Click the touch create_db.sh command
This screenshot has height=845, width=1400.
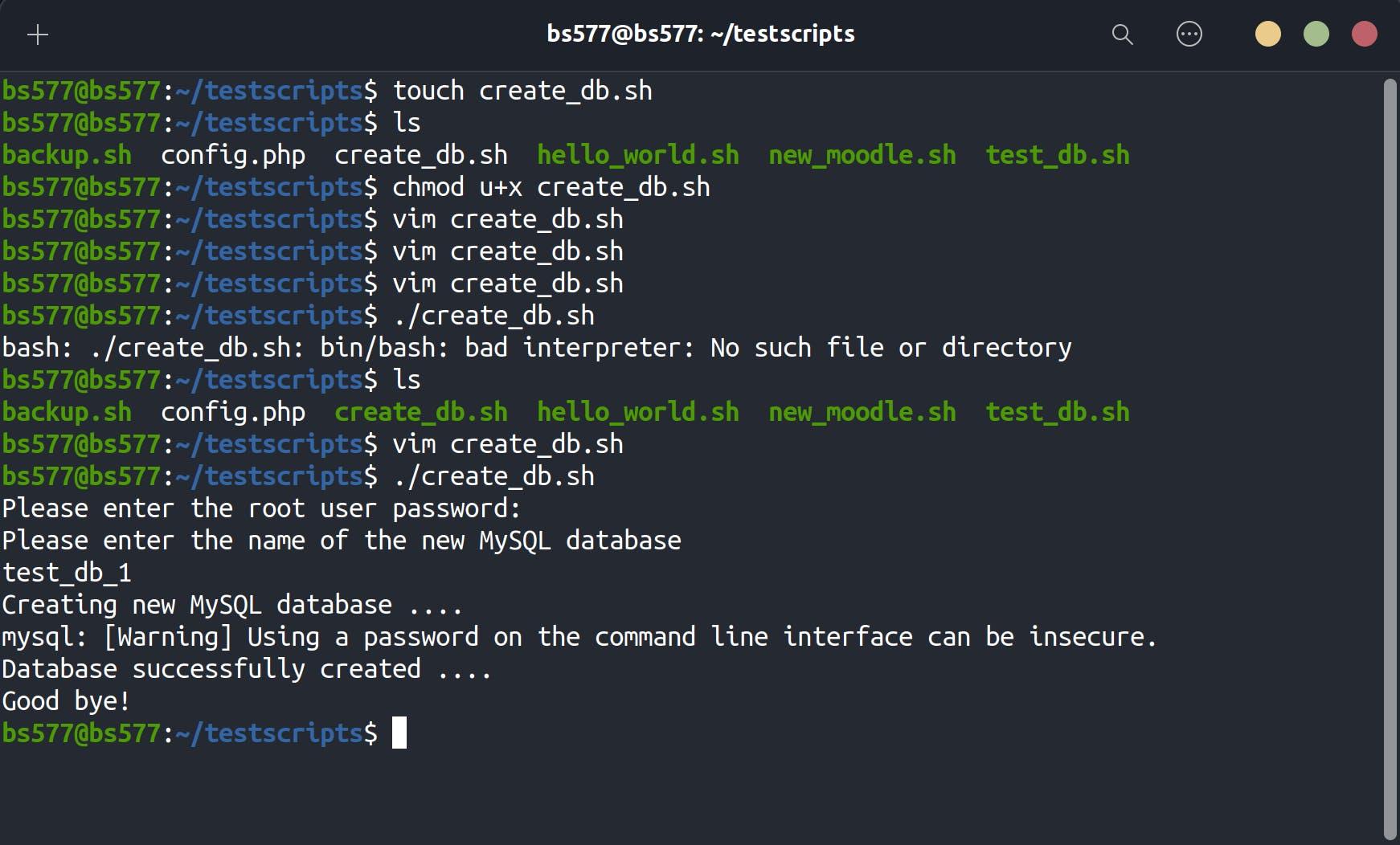522,91
